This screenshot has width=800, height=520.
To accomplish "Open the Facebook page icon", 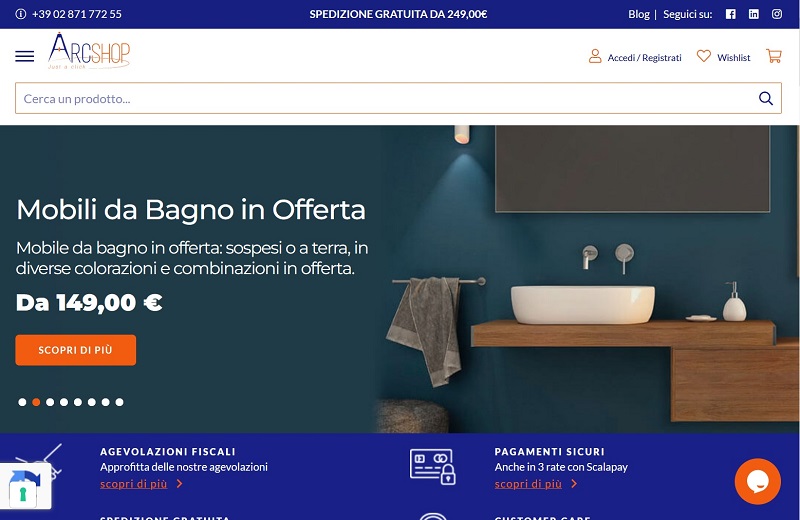I will (x=731, y=14).
